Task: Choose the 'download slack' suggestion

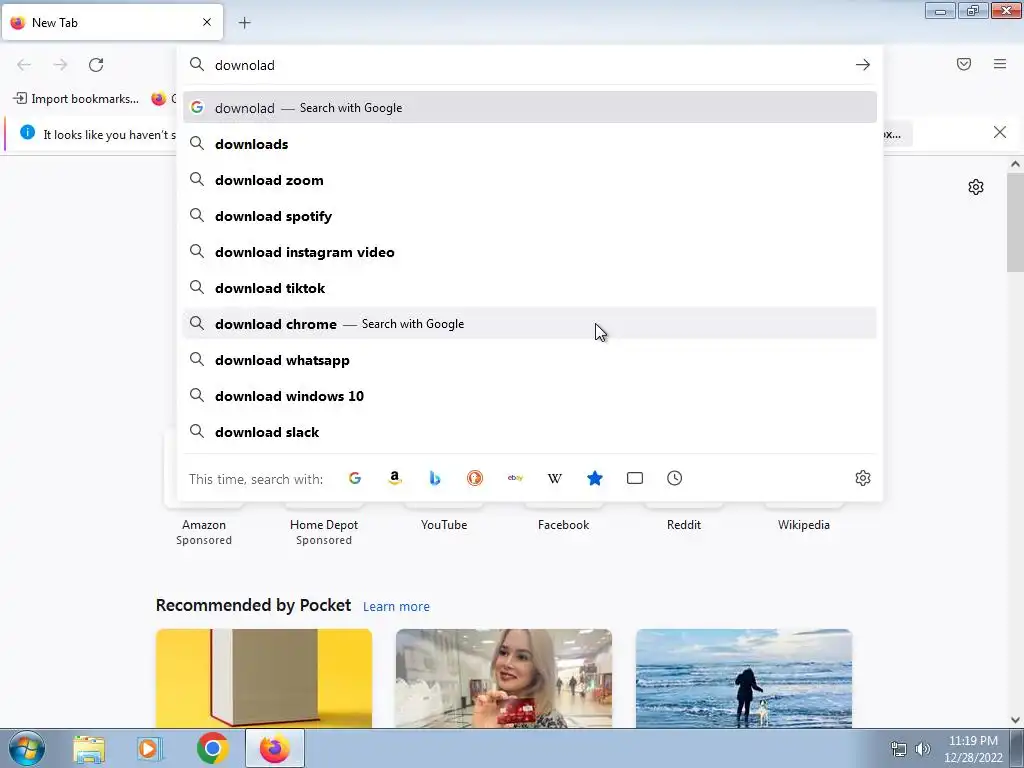Action: (x=530, y=432)
